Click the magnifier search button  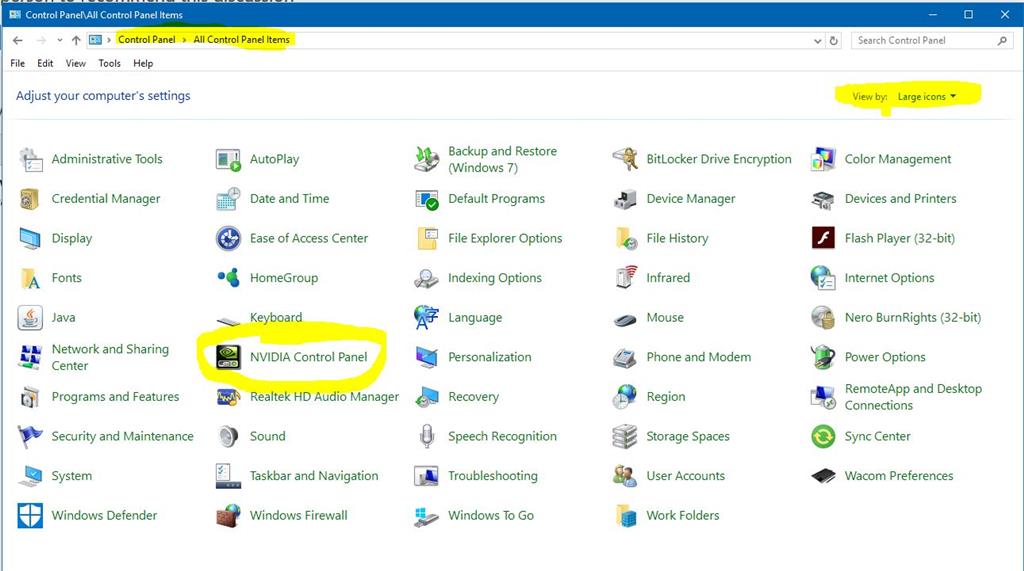(1002, 41)
